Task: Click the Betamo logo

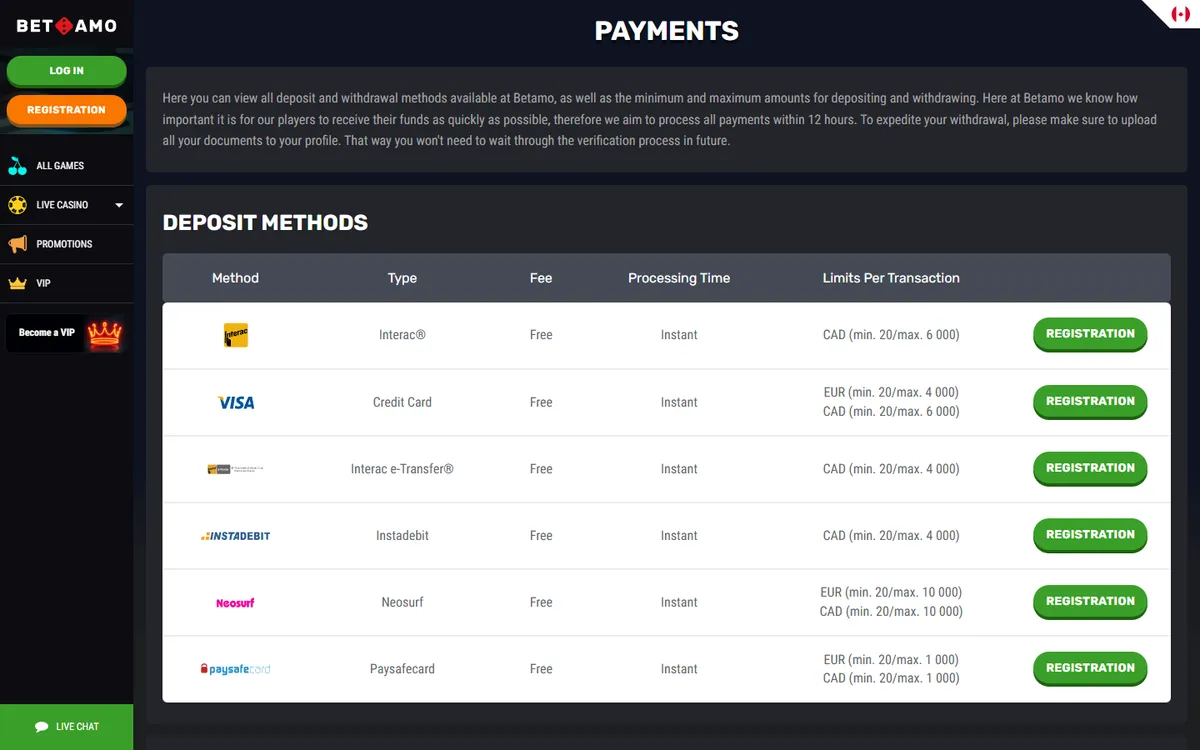Action: 66,26
